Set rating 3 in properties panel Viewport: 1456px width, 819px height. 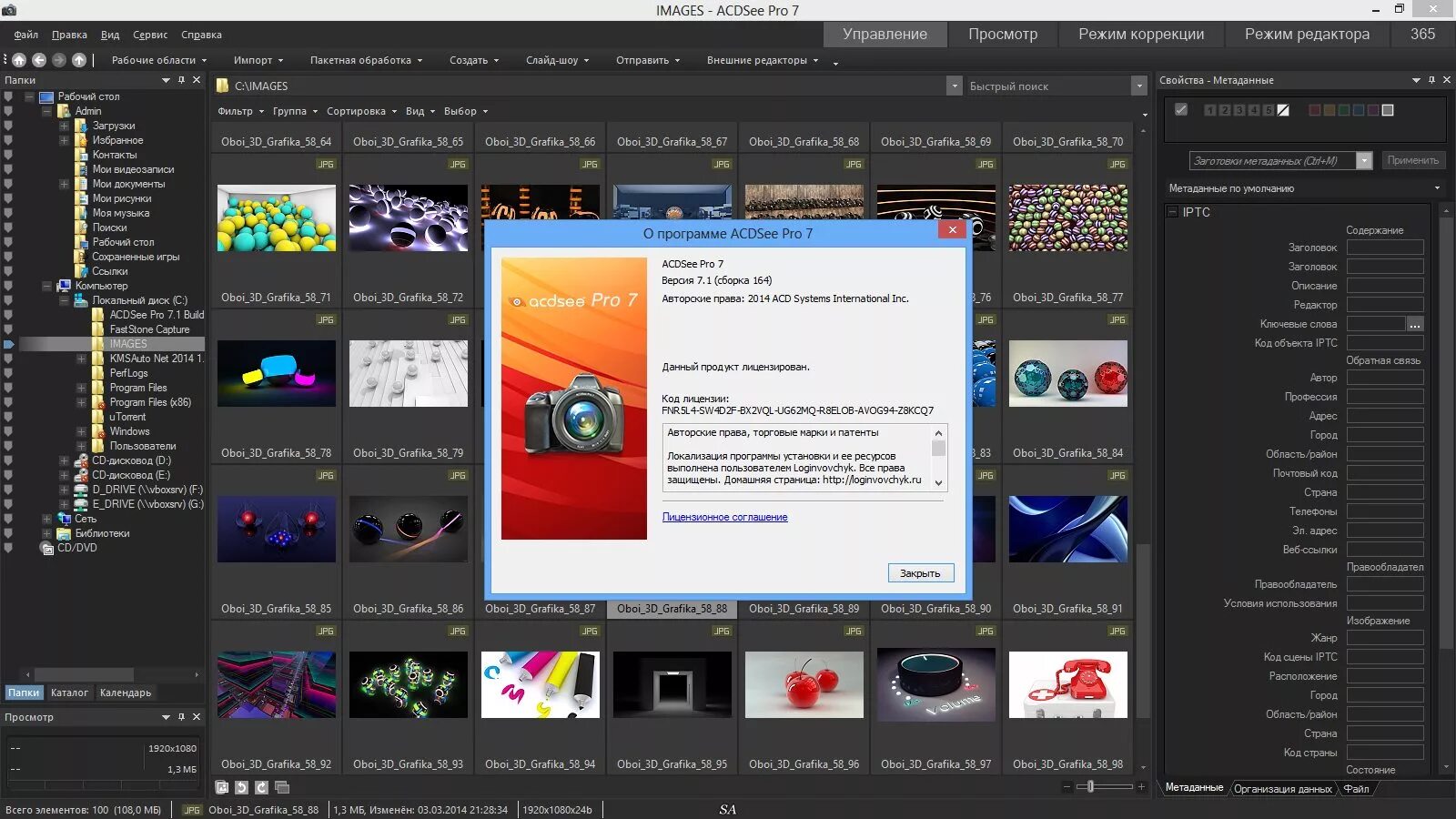click(1239, 110)
